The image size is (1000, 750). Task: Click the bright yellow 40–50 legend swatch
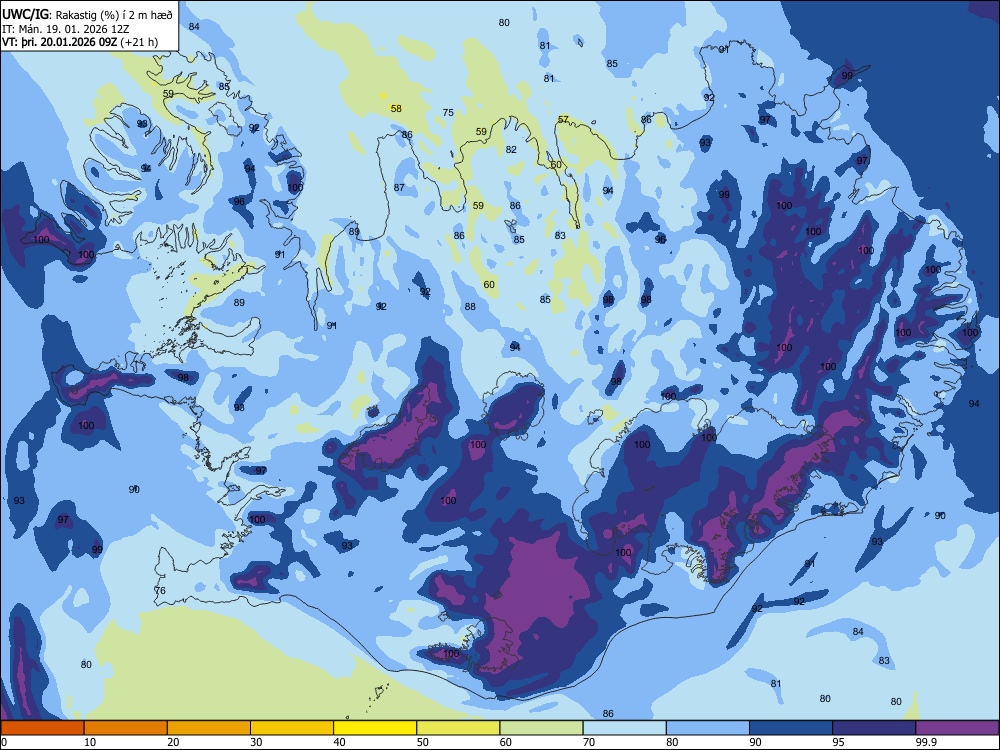click(375, 728)
